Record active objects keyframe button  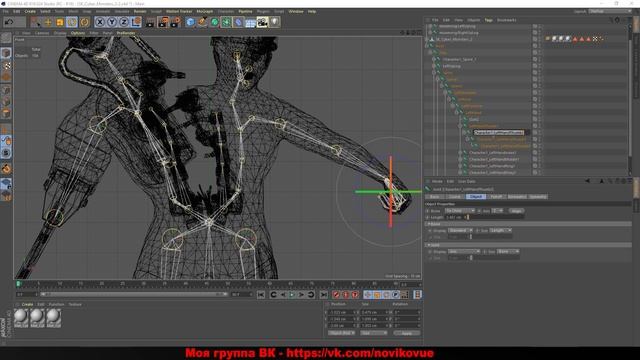pos(336,295)
